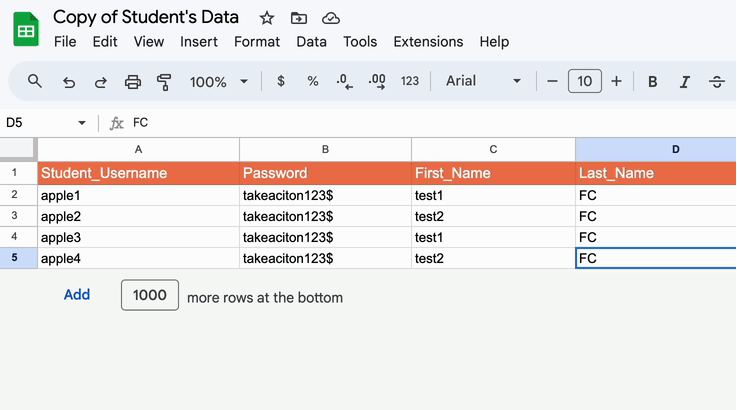Image resolution: width=737 pixels, height=410 pixels.
Task: Open the Insert menu
Action: pos(199,42)
